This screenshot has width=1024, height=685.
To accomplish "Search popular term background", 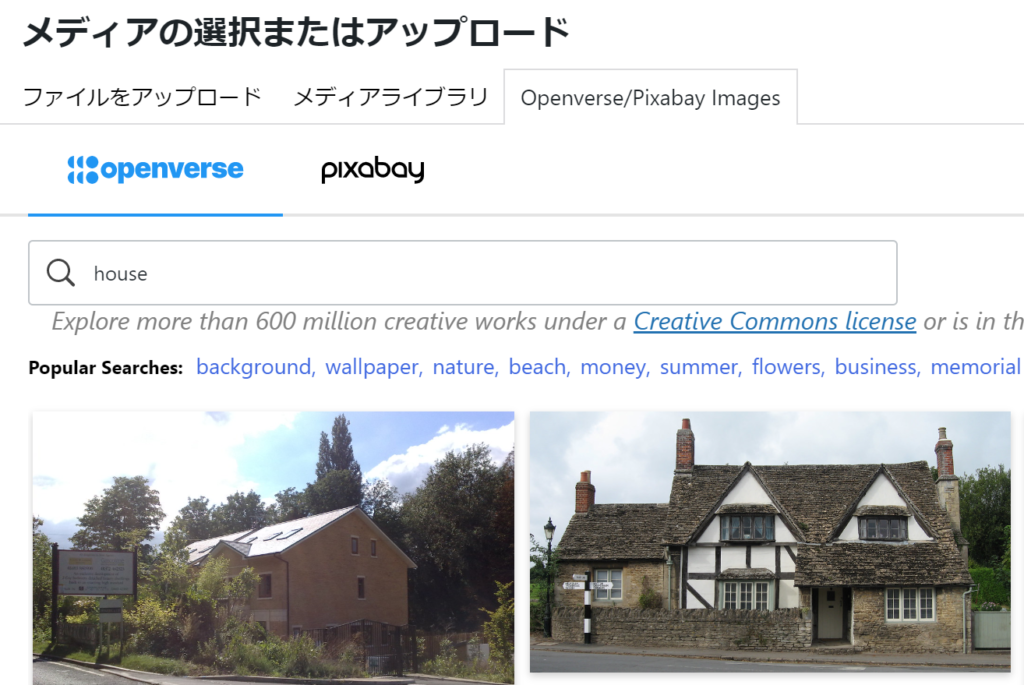I will [x=253, y=367].
